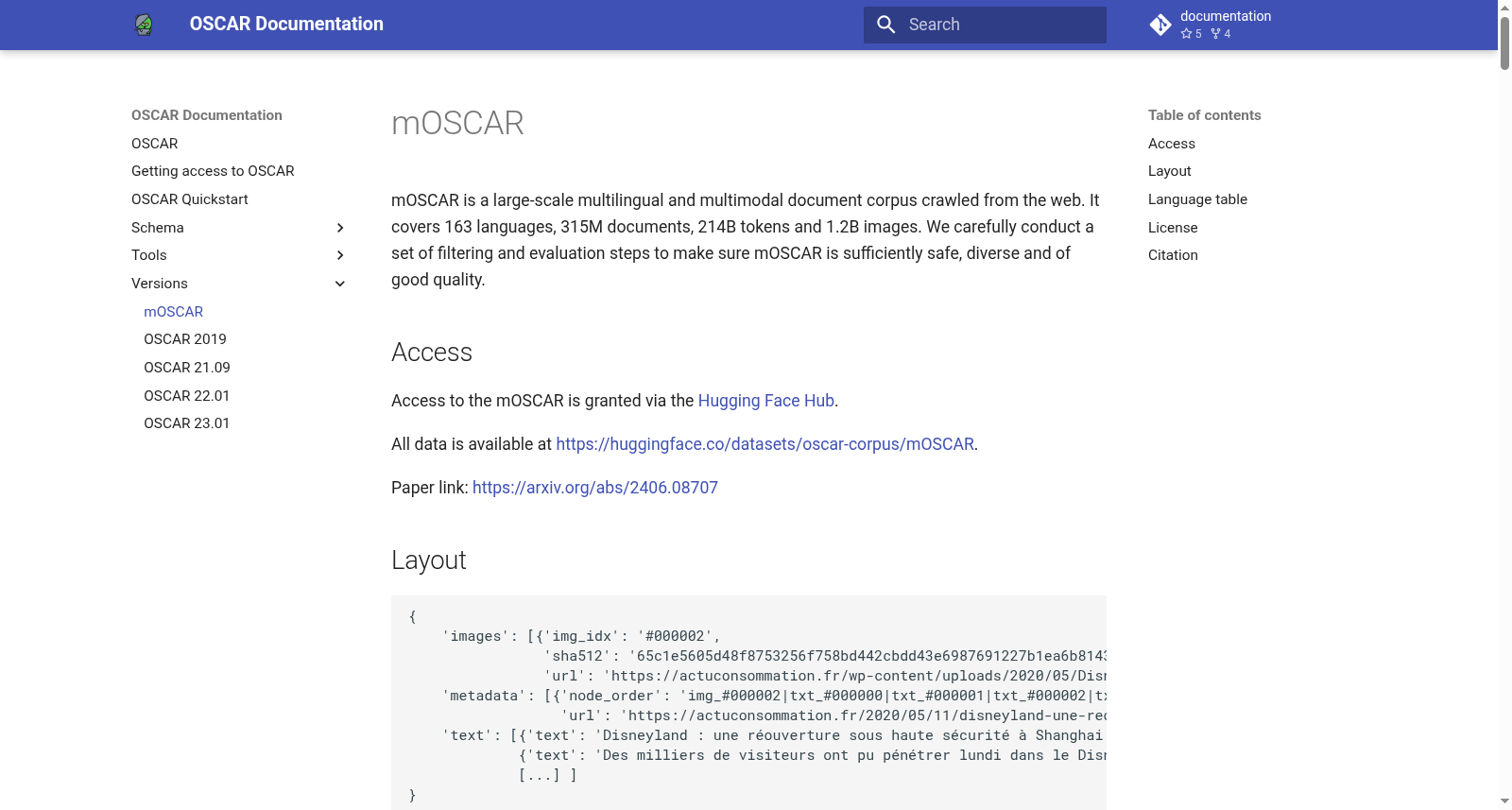Open Getting access to OSCAR page
This screenshot has width=1512, height=810.
point(213,171)
